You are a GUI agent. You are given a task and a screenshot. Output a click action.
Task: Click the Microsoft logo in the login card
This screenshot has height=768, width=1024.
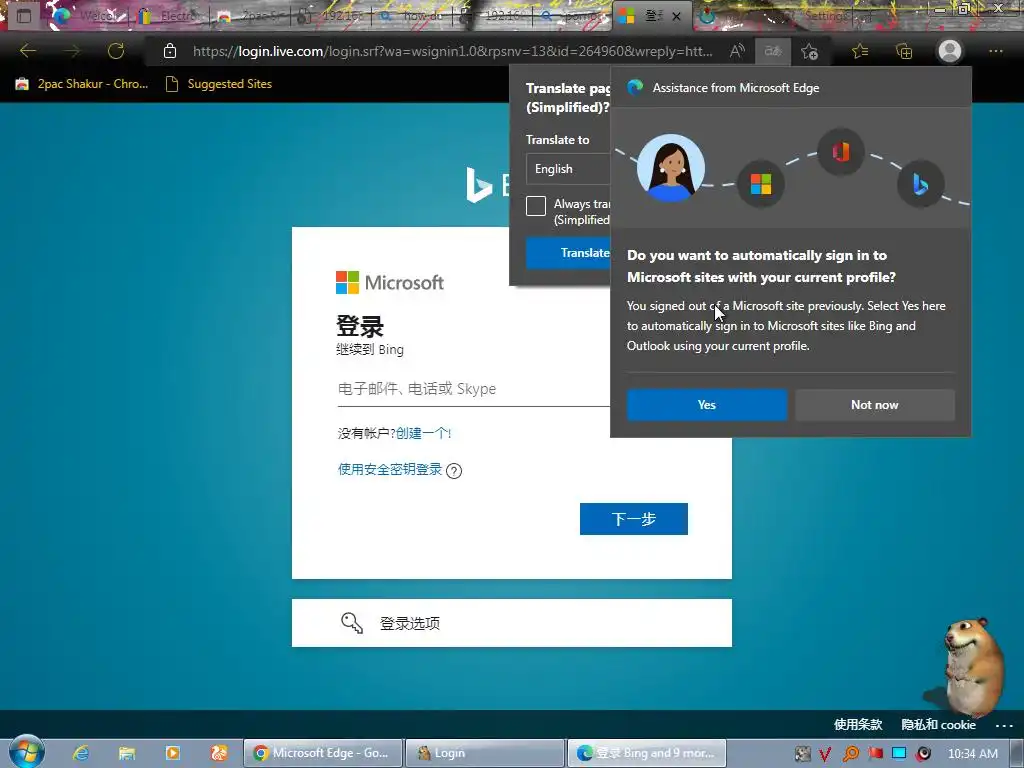[x=390, y=283]
